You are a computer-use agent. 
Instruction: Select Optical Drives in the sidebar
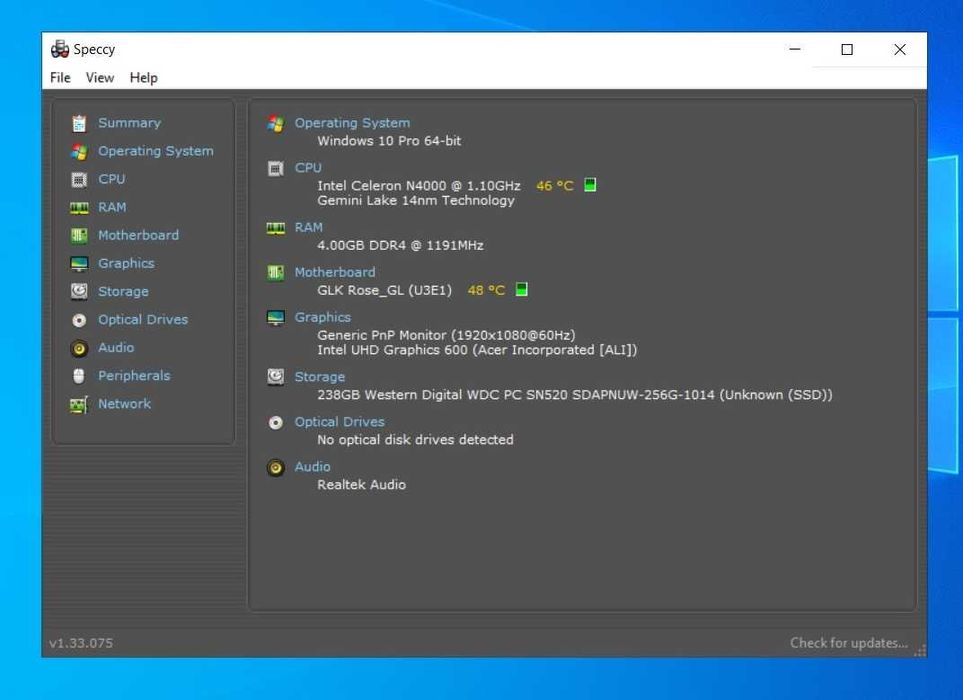coord(143,320)
